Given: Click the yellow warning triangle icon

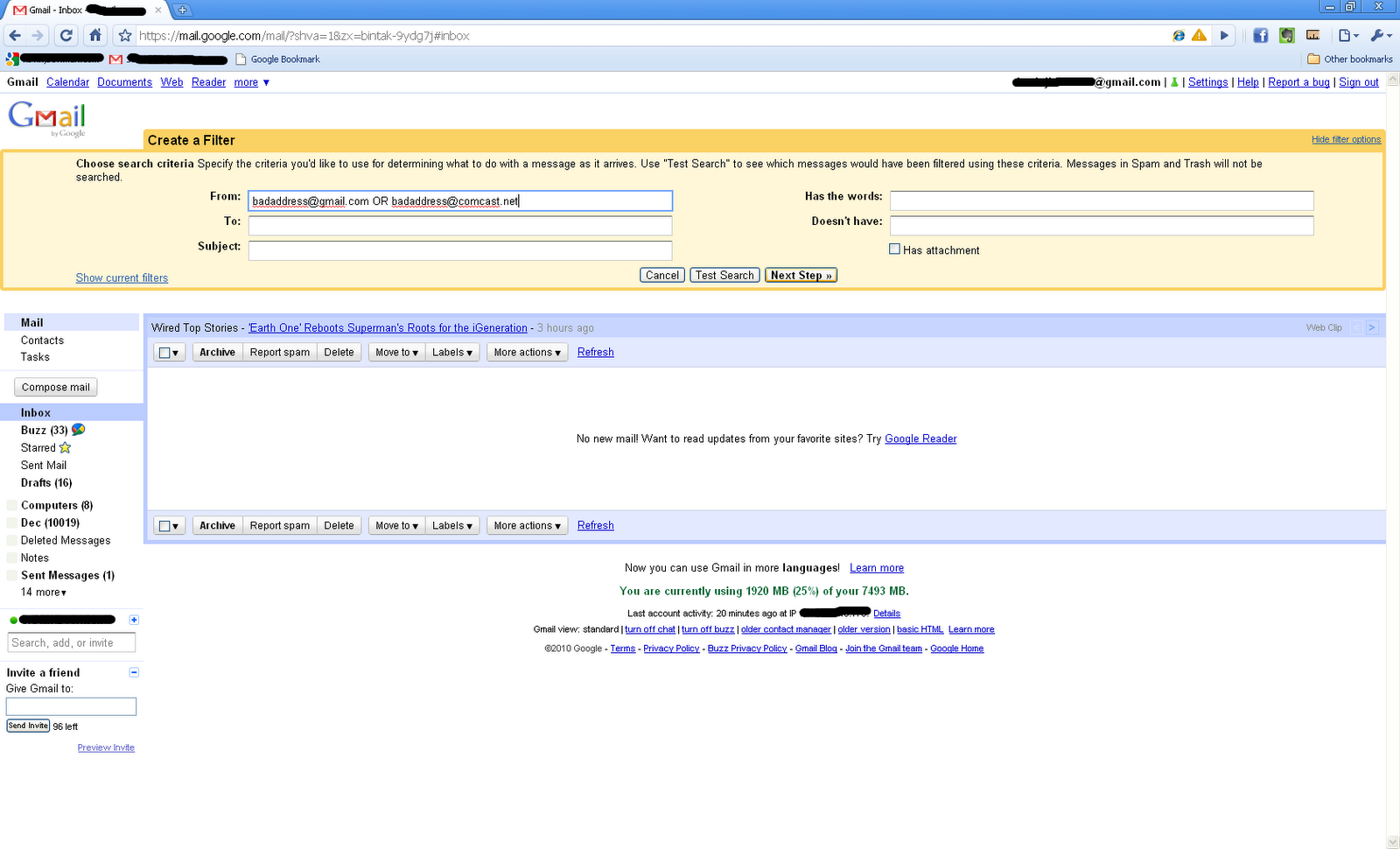Looking at the screenshot, I should point(1199,35).
